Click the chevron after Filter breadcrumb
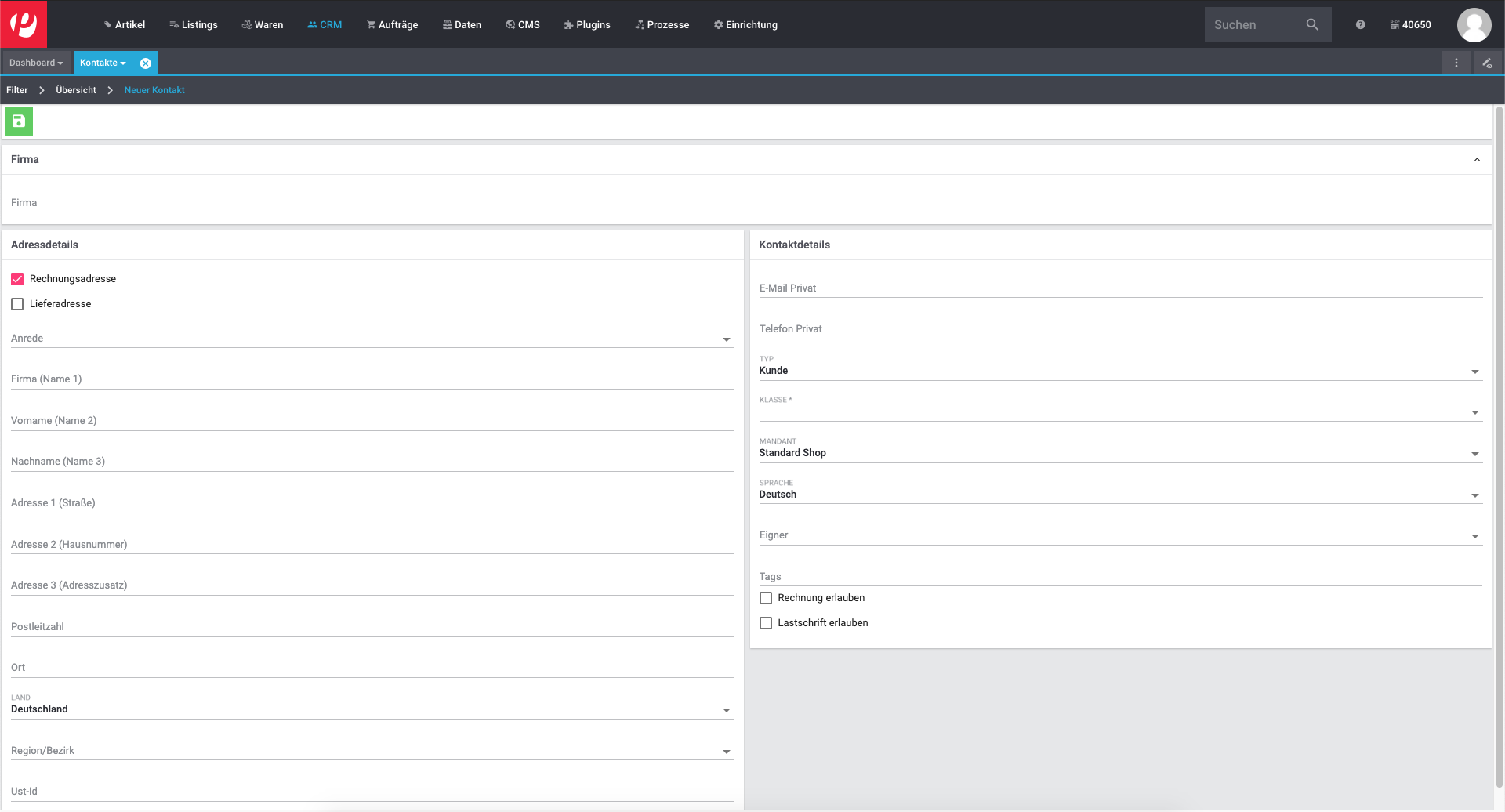1505x812 pixels. (42, 91)
